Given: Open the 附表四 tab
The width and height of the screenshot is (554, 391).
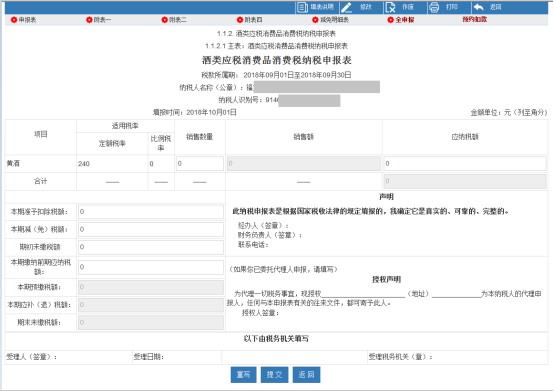Looking at the screenshot, I should tap(249, 20).
